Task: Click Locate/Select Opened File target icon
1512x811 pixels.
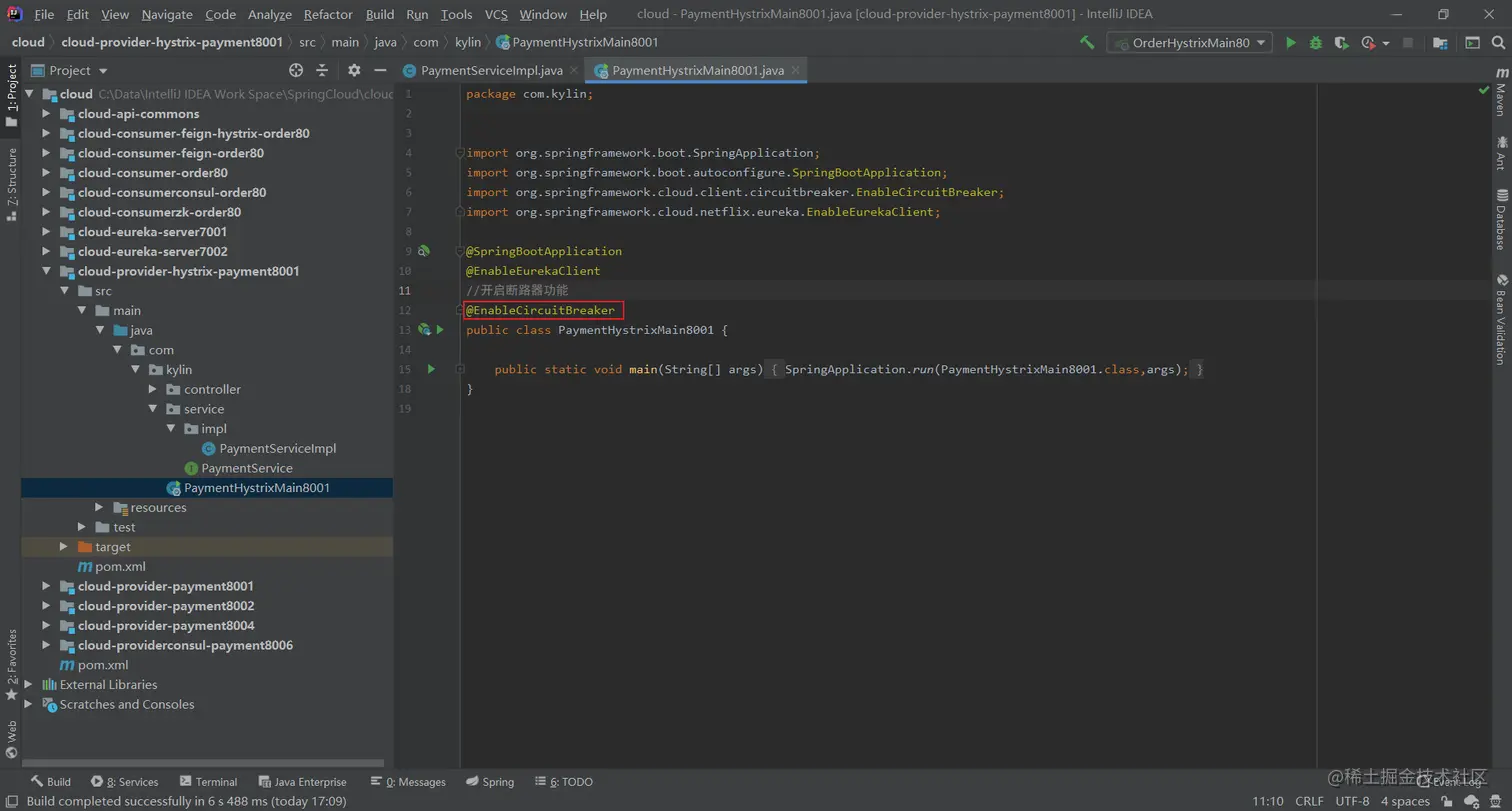Action: pos(296,70)
